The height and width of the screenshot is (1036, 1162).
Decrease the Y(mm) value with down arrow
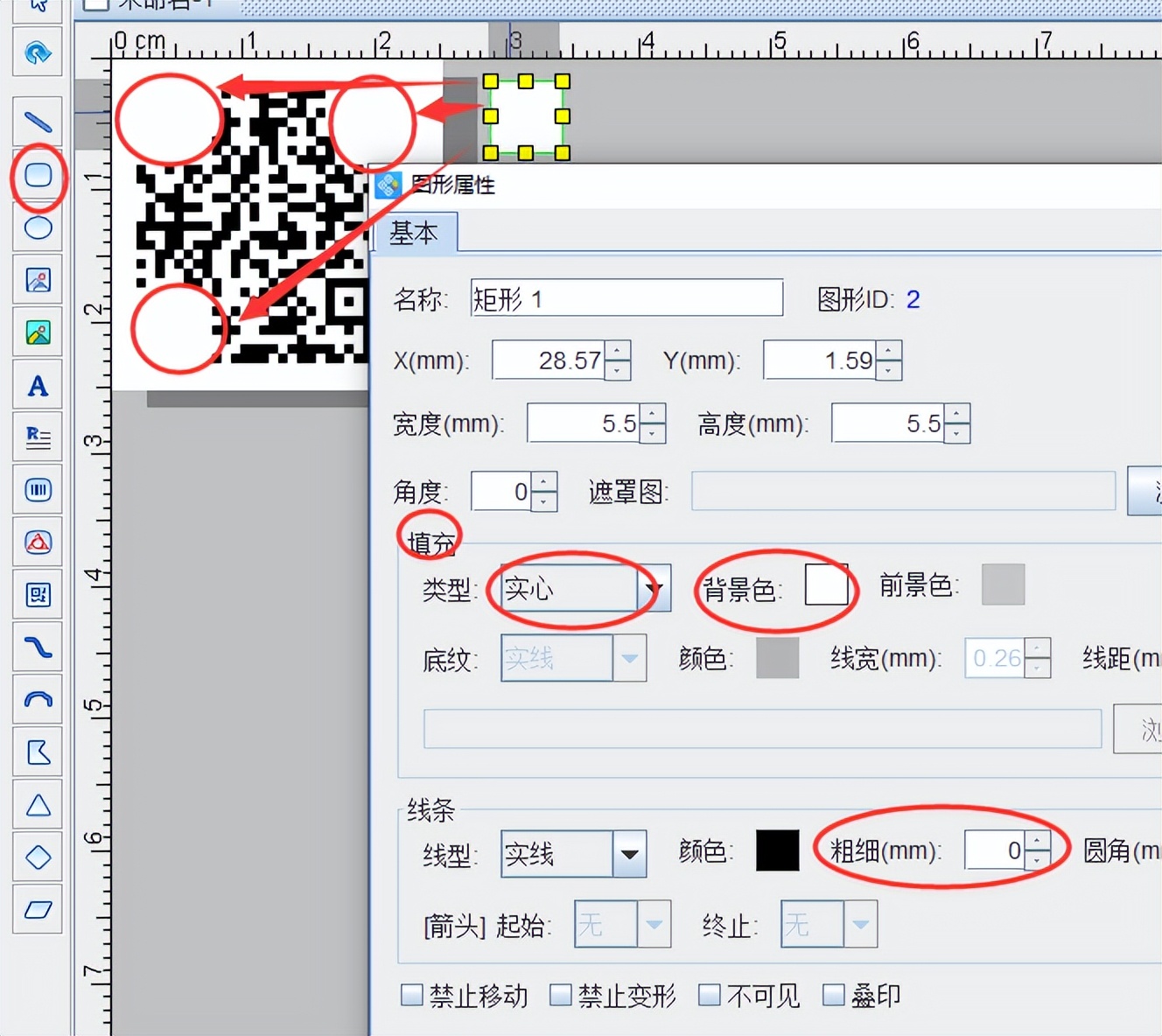[889, 370]
